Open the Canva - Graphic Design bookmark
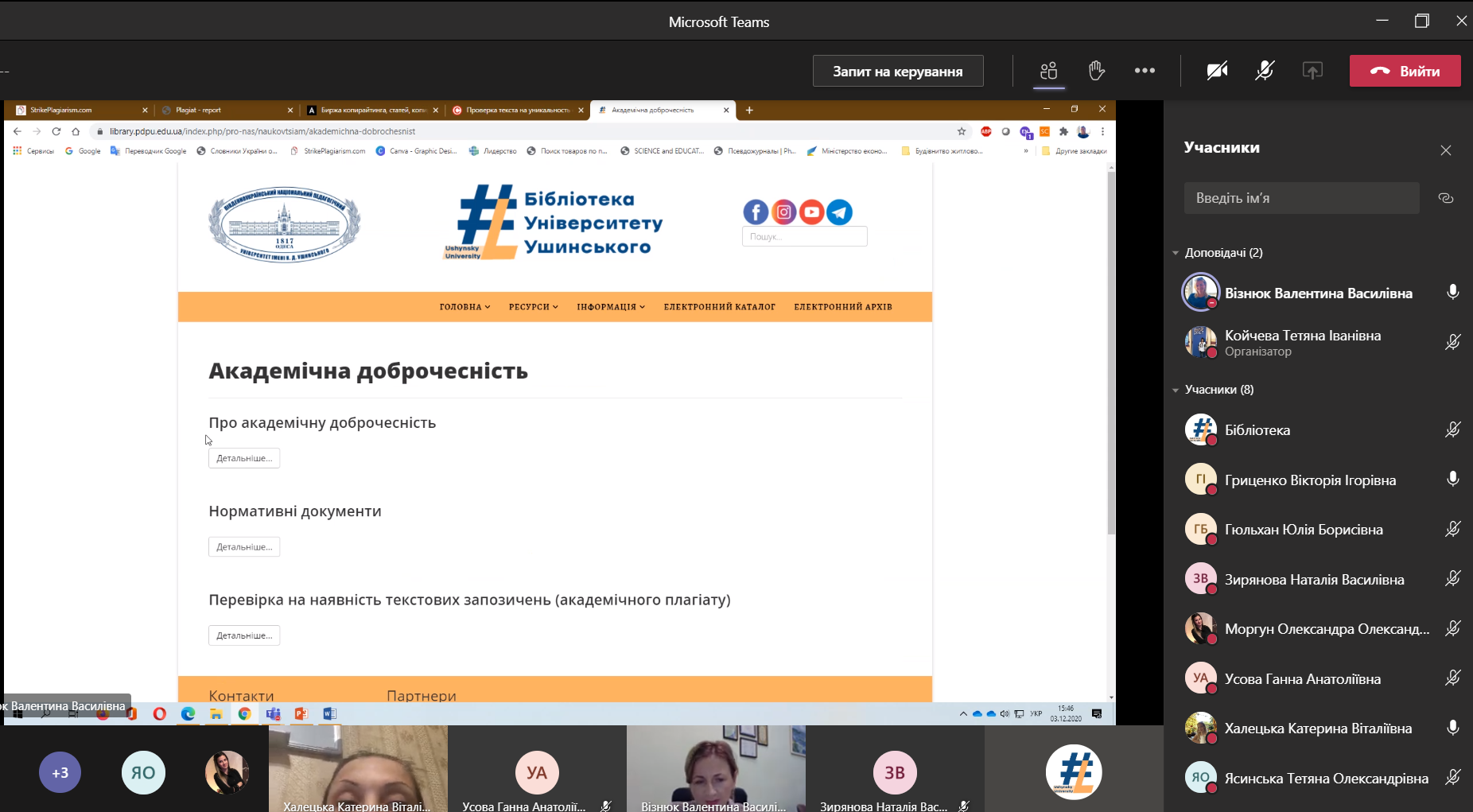1473x812 pixels. 416,151
